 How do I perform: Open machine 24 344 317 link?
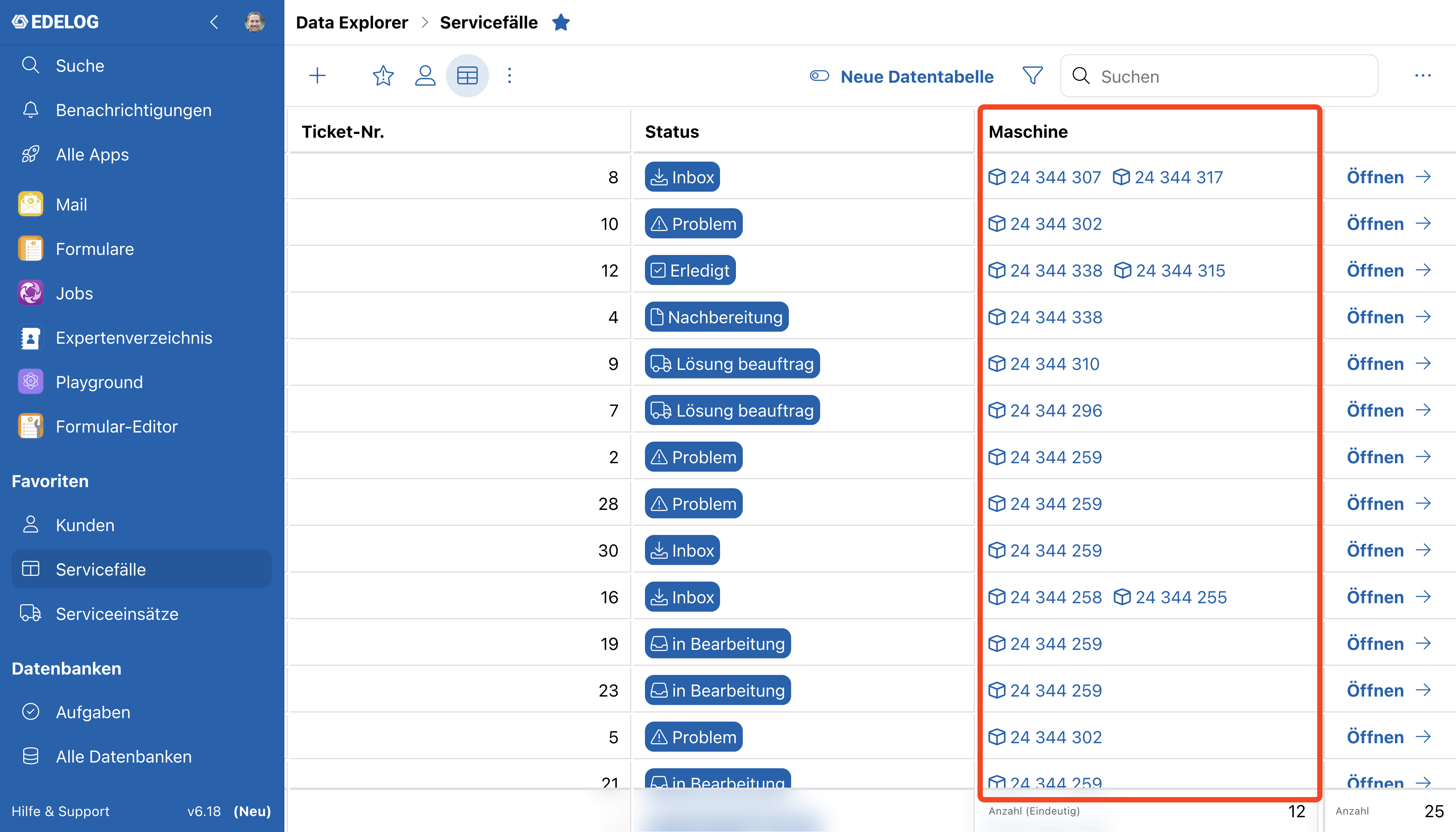coord(1168,176)
